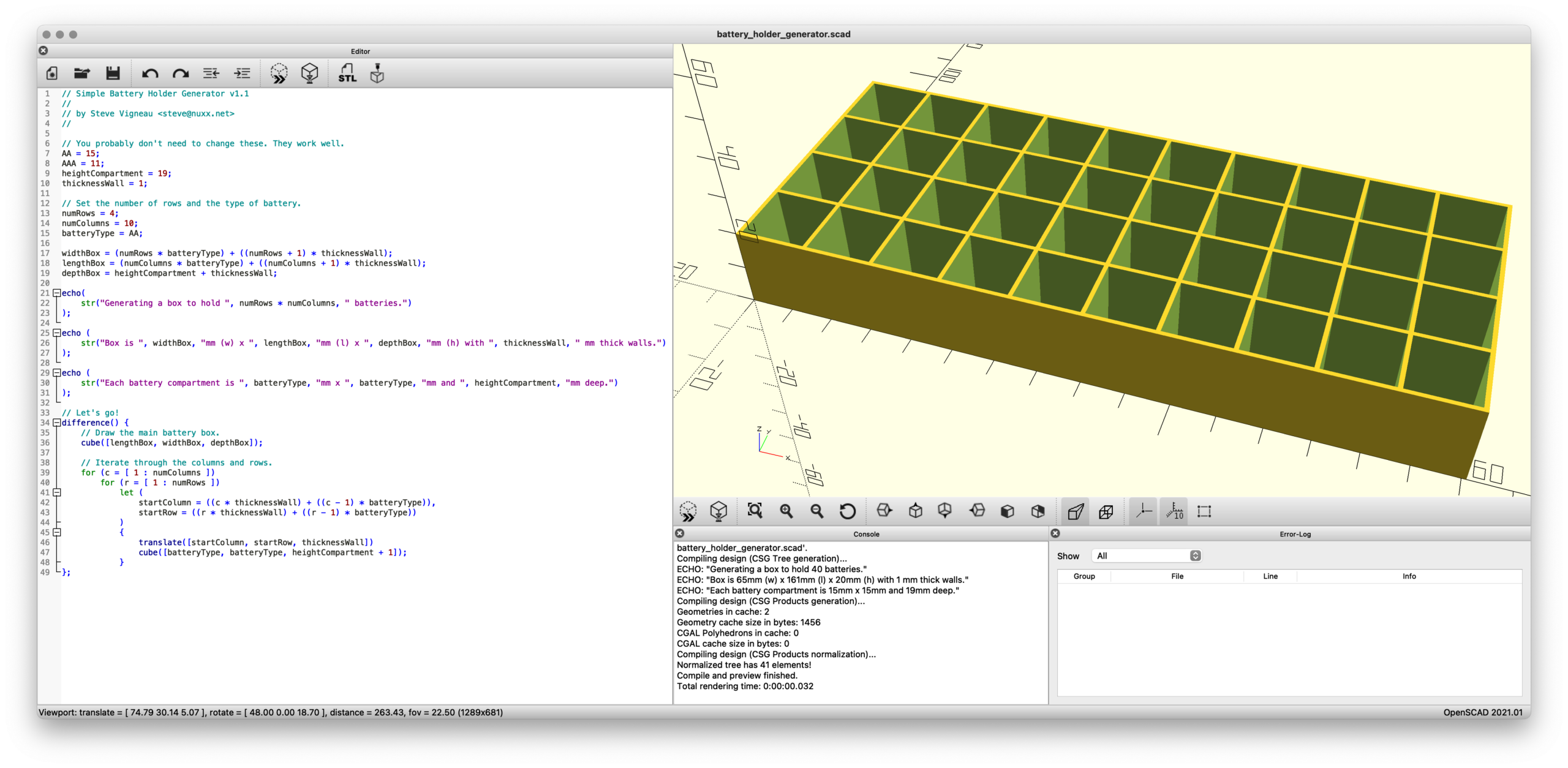Reset the 3D view with circular arrow
The height and width of the screenshot is (768, 1568).
point(847,511)
